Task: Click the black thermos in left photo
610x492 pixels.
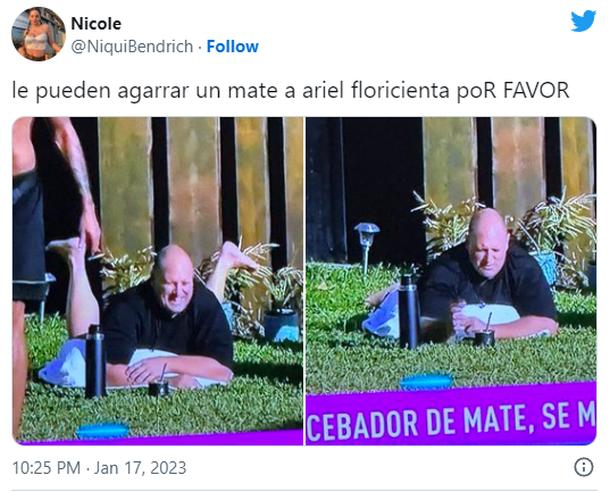Action: [x=96, y=361]
